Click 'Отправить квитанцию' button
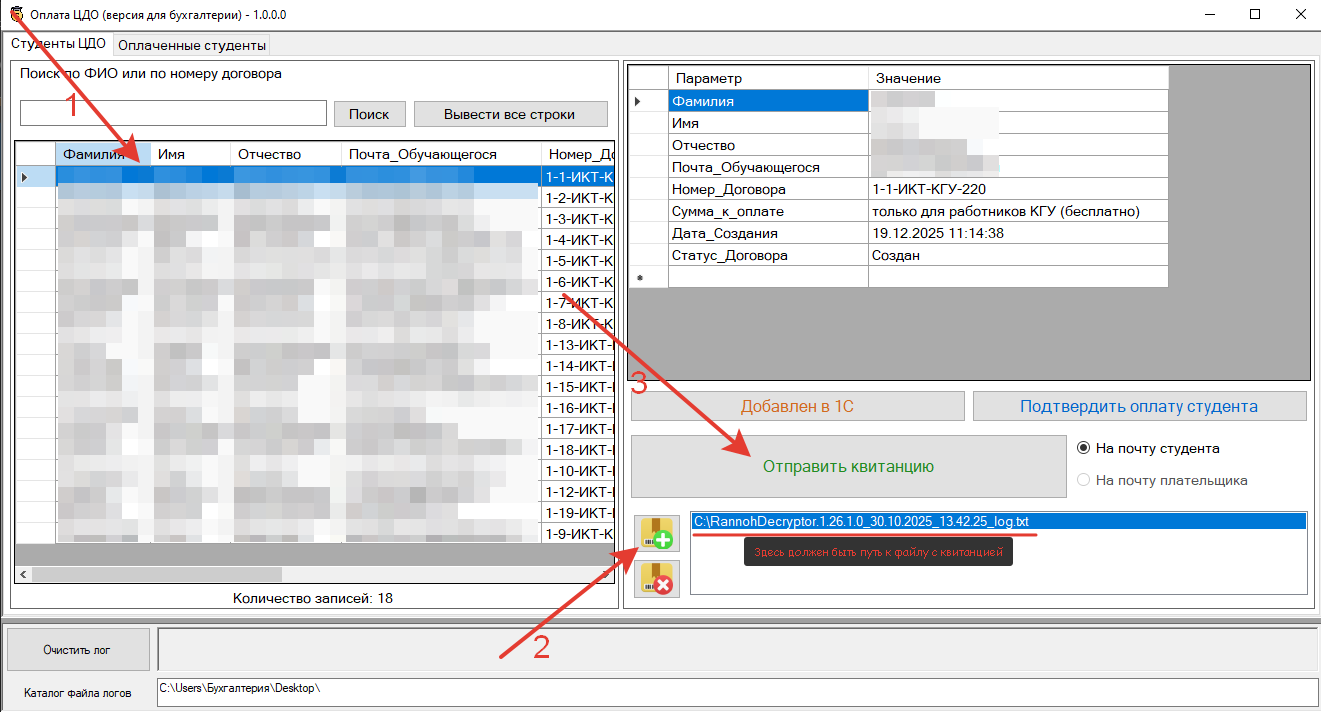 [x=848, y=466]
